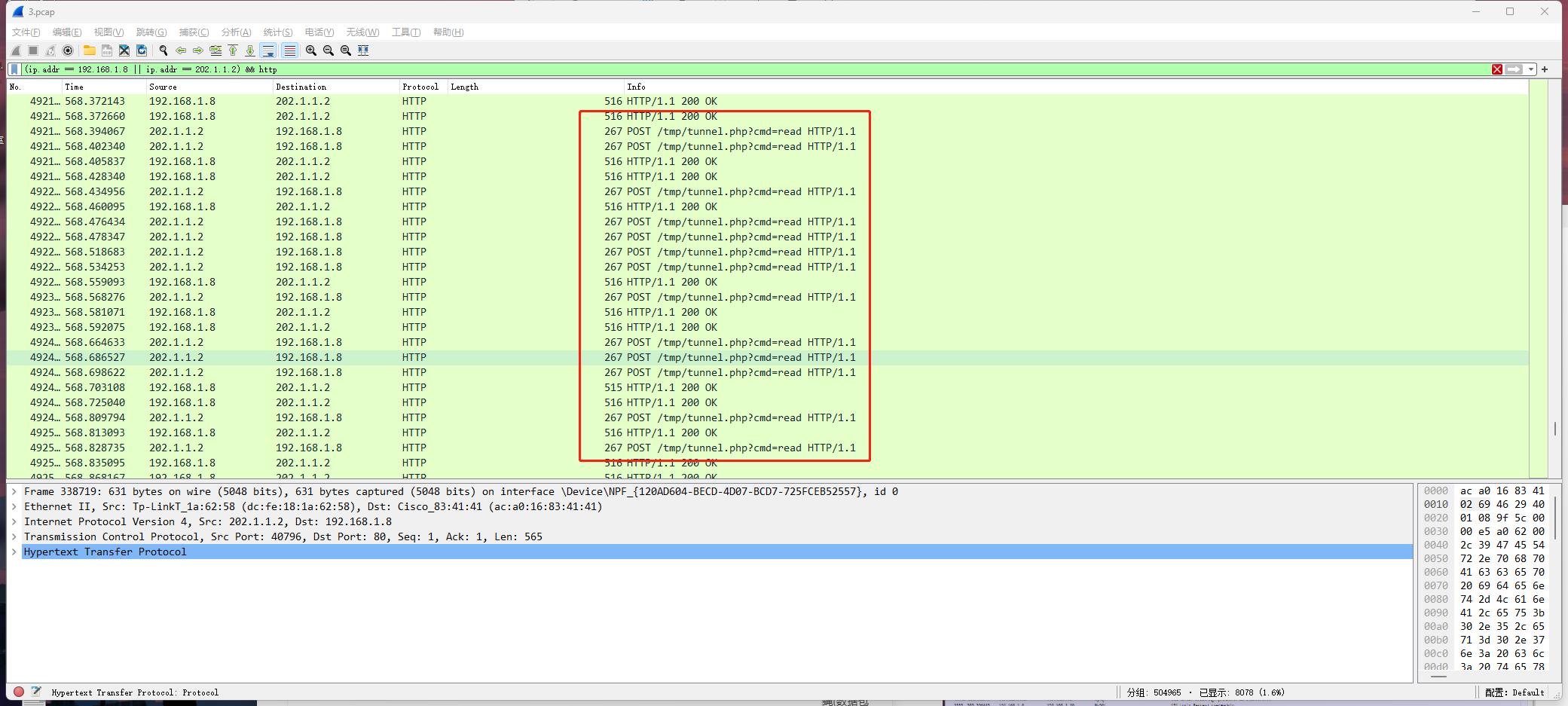
Task: Reload the capture file icon
Action: pos(142,50)
